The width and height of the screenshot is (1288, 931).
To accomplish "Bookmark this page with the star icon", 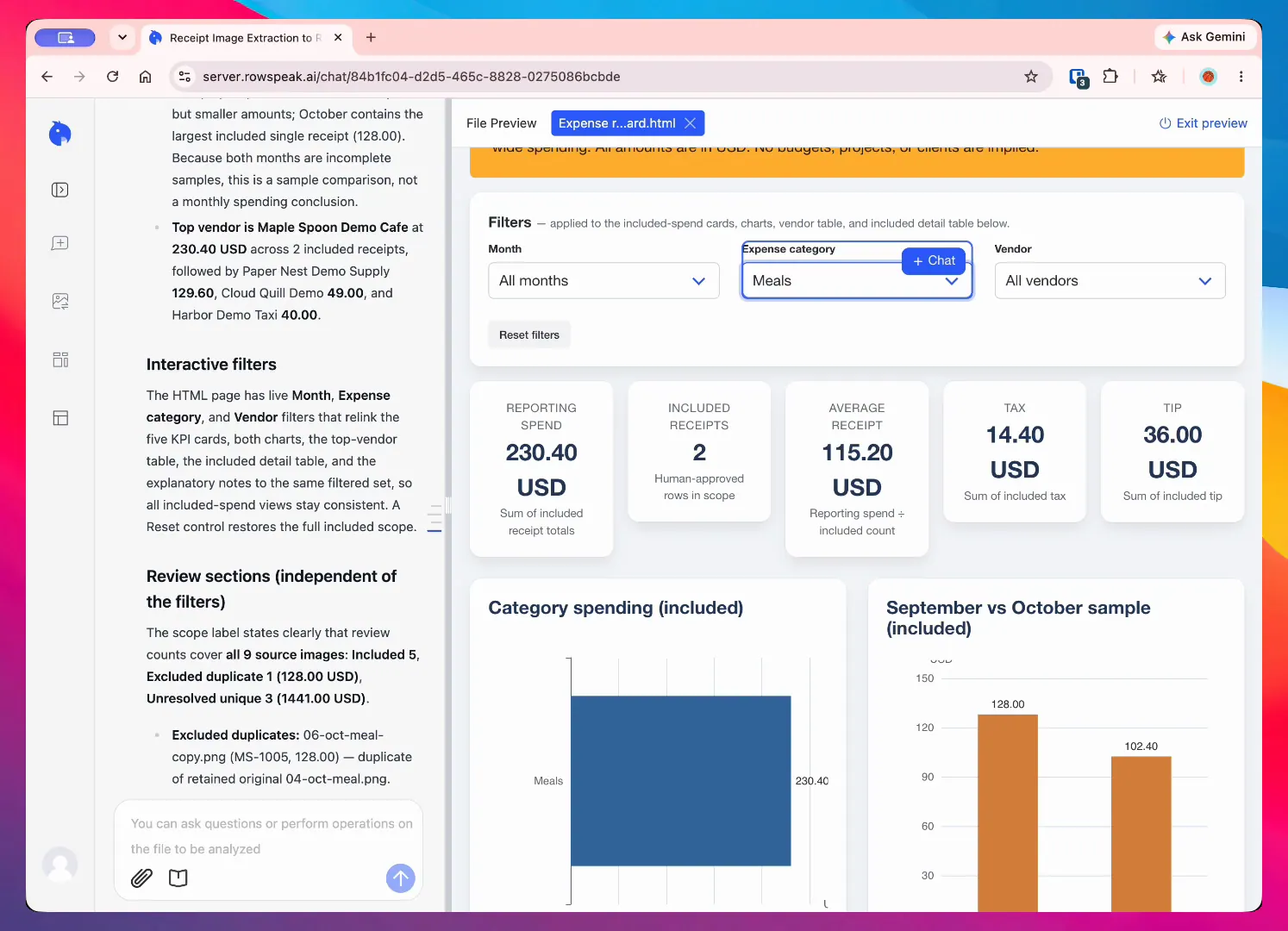I will click(x=1031, y=77).
